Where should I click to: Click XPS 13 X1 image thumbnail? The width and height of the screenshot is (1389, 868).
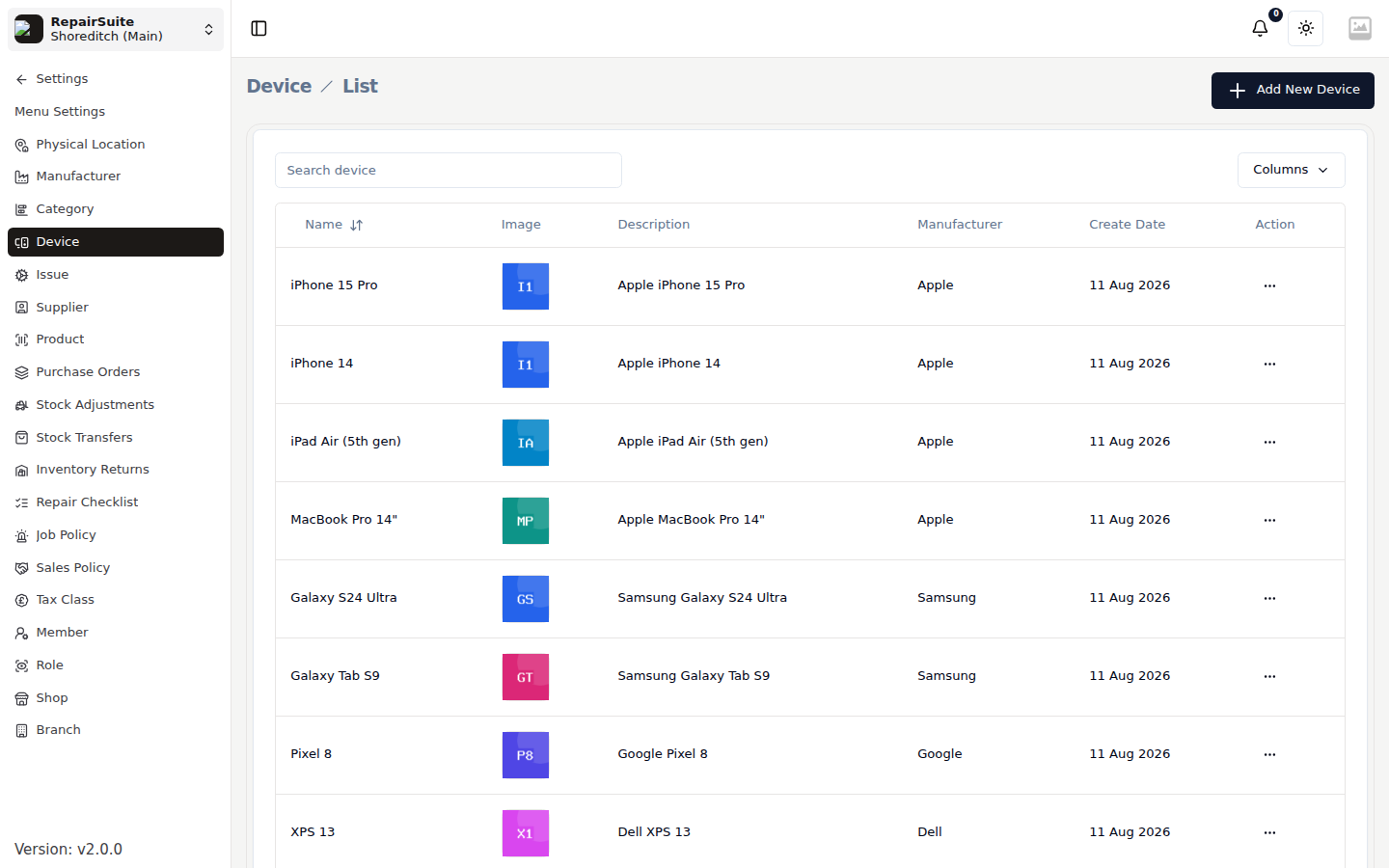coord(526,833)
